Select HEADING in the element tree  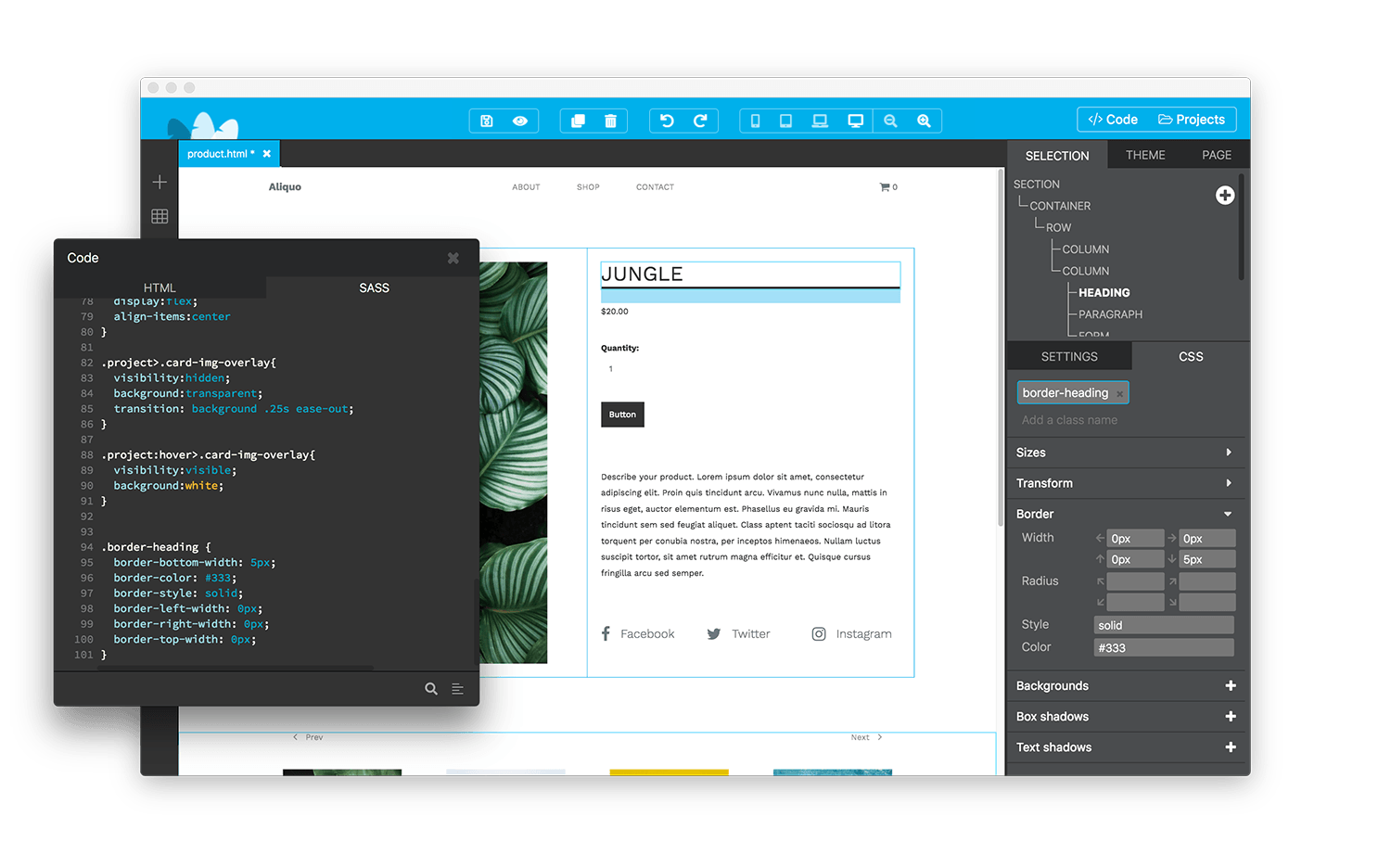click(1104, 292)
